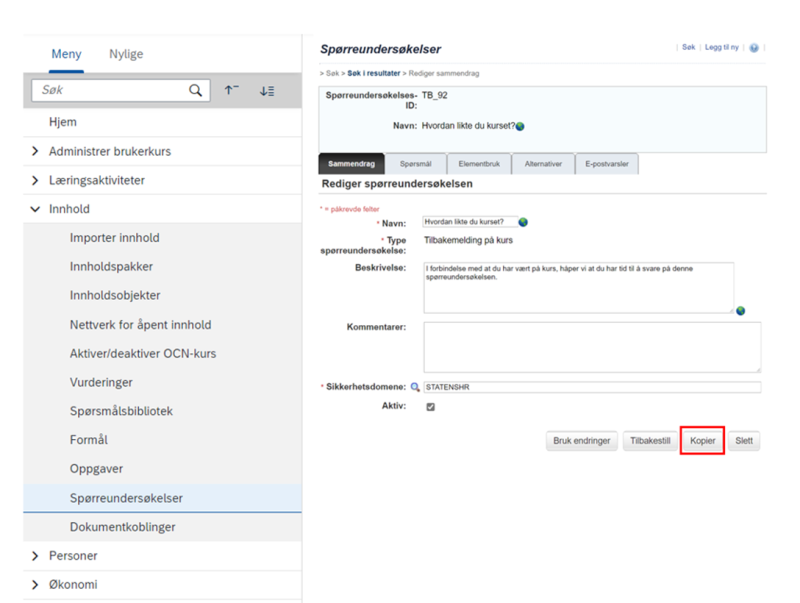The image size is (800, 603).
Task: Expand the Økonomi menu section
Action: 35,585
